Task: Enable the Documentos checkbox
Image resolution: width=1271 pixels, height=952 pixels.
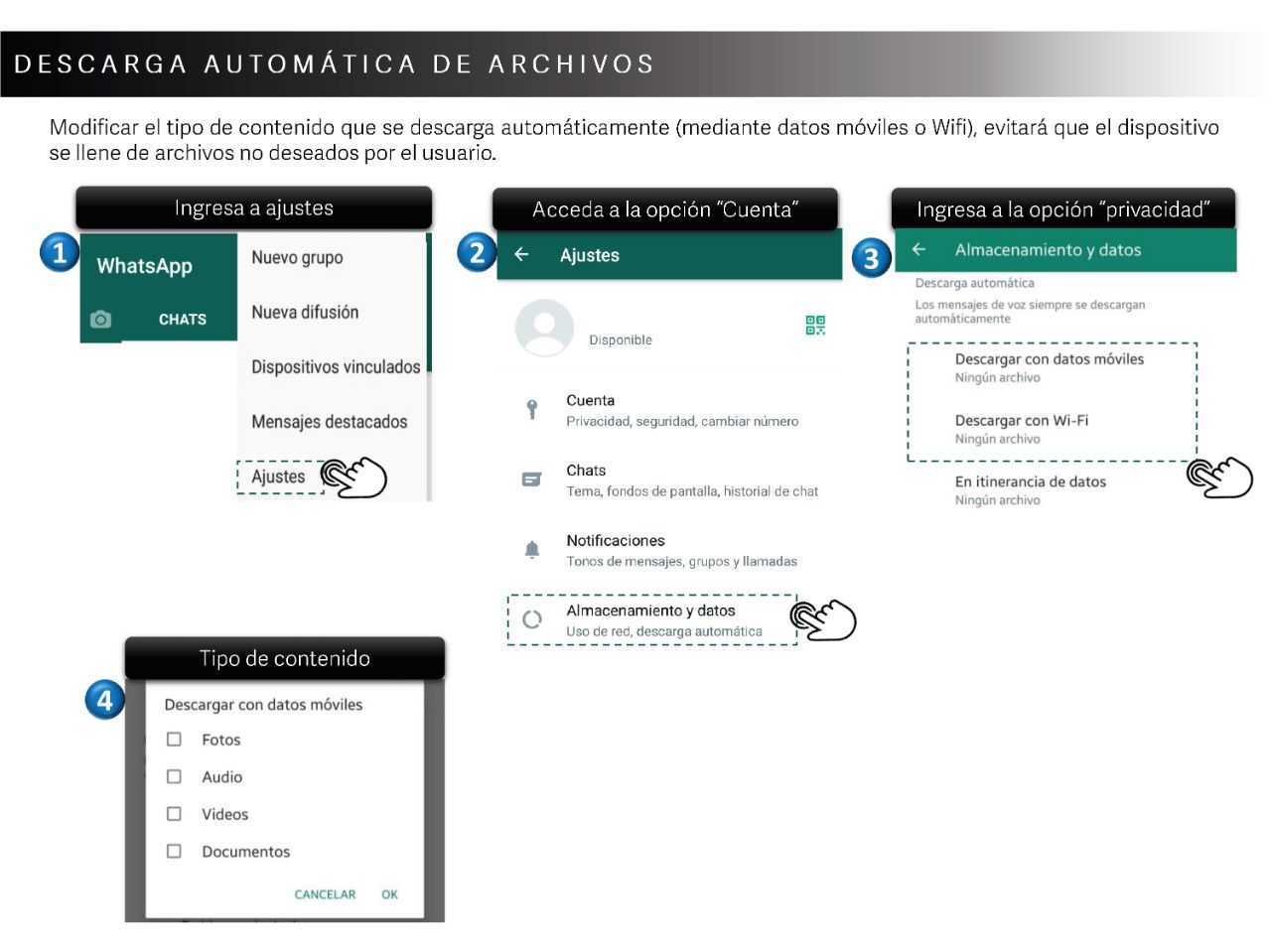Action: click(174, 851)
